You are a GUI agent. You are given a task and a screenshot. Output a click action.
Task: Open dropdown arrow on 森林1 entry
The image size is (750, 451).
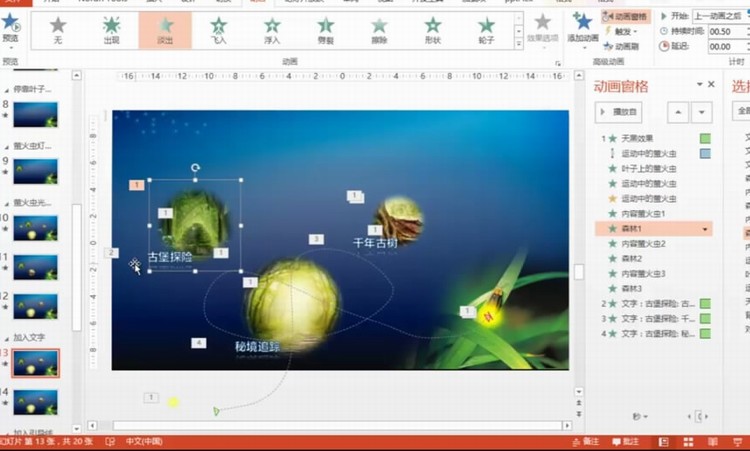click(705, 229)
